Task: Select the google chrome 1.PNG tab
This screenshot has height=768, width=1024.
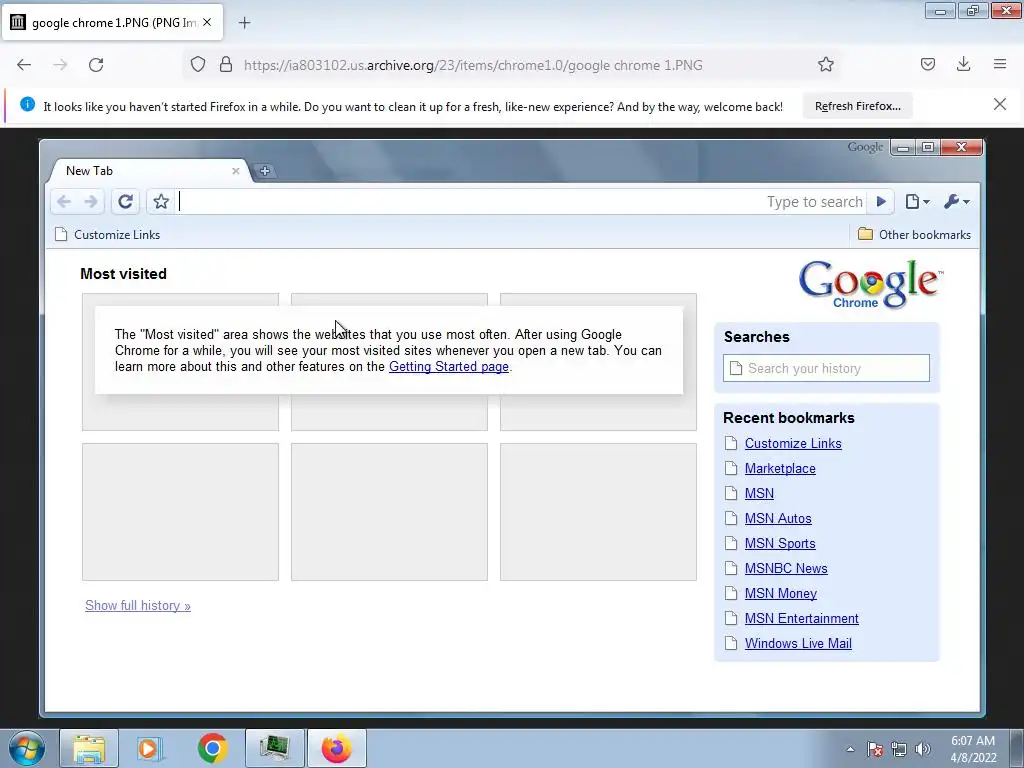Action: pos(112,23)
